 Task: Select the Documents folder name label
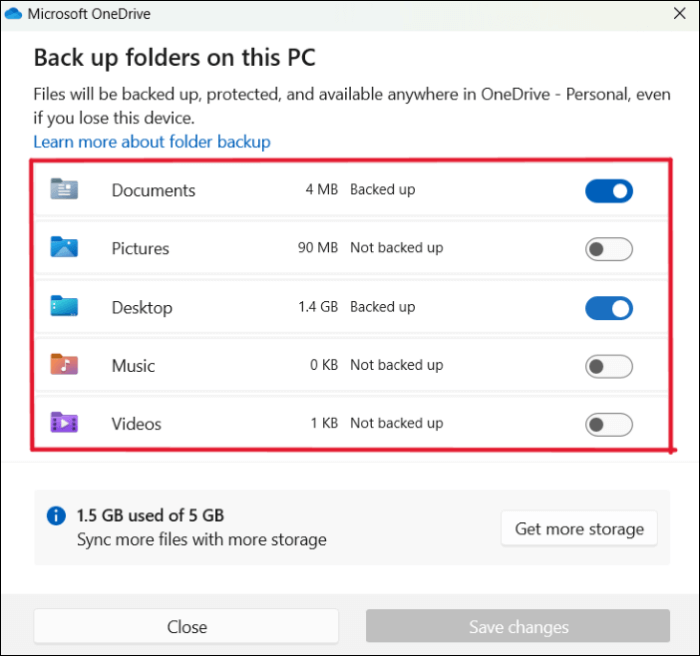tap(153, 190)
